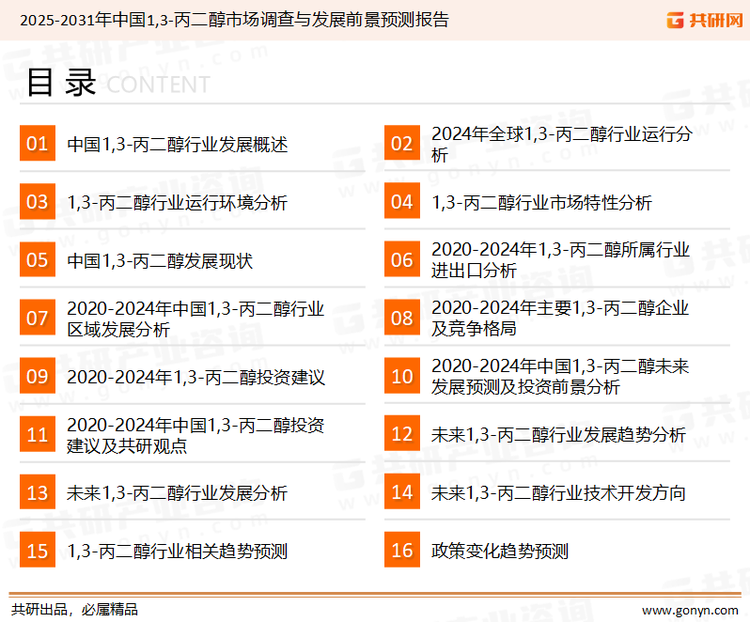Click the orange 04 number box
Screen dimensions: 750x622
(x=402, y=201)
